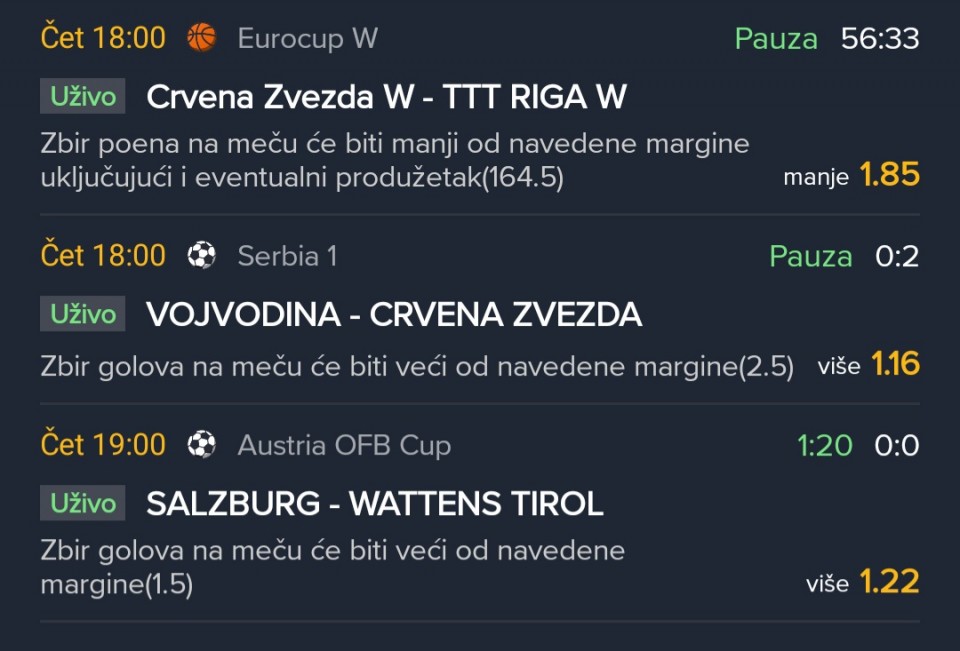
Task: Click the soccer ball icon beside Austria OFB Cup
Action: click(x=201, y=445)
